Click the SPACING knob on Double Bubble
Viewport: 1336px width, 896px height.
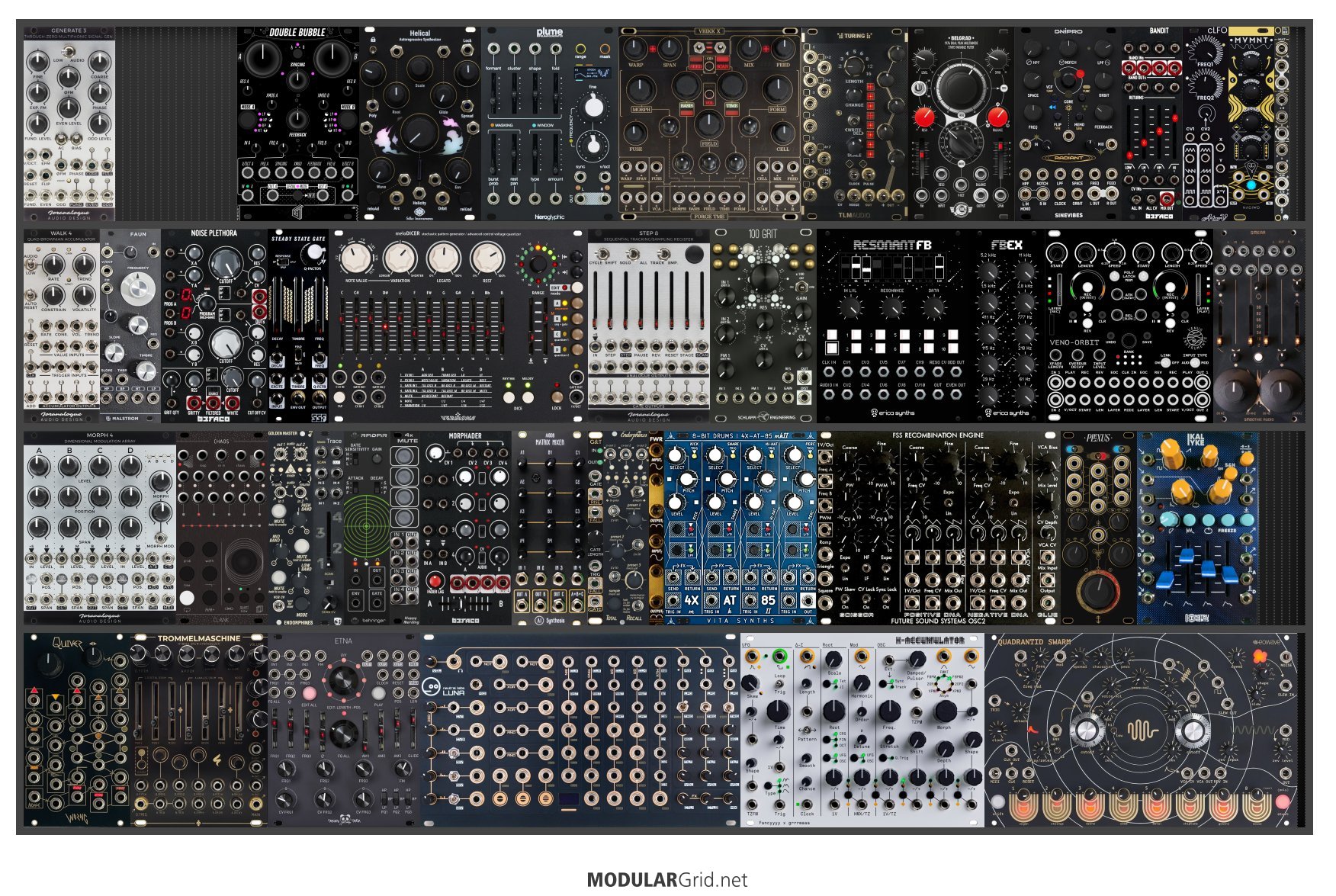tap(297, 82)
